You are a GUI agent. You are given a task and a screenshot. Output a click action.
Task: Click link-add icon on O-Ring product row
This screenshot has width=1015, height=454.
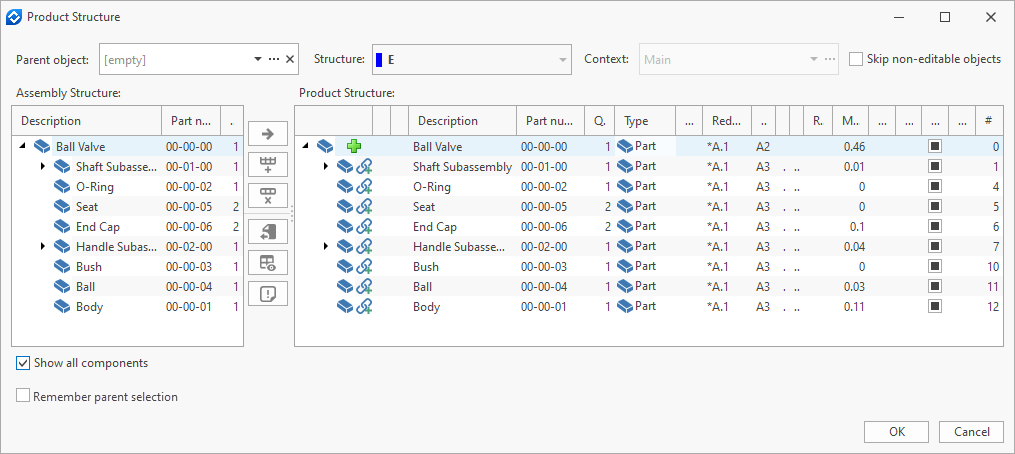(364, 187)
